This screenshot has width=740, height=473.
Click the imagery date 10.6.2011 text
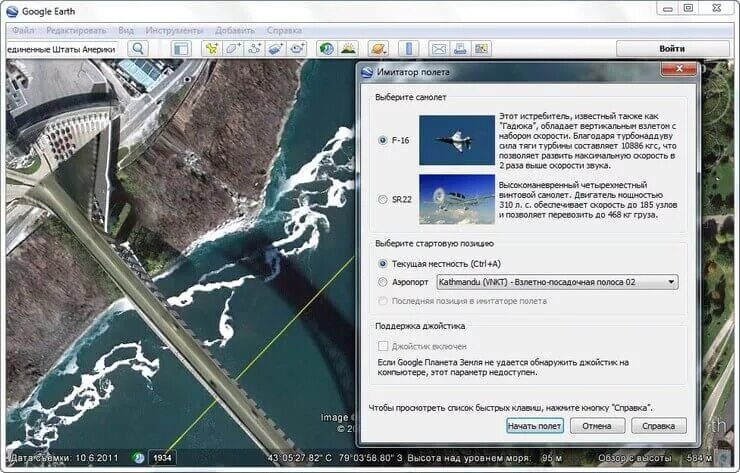coord(96,458)
